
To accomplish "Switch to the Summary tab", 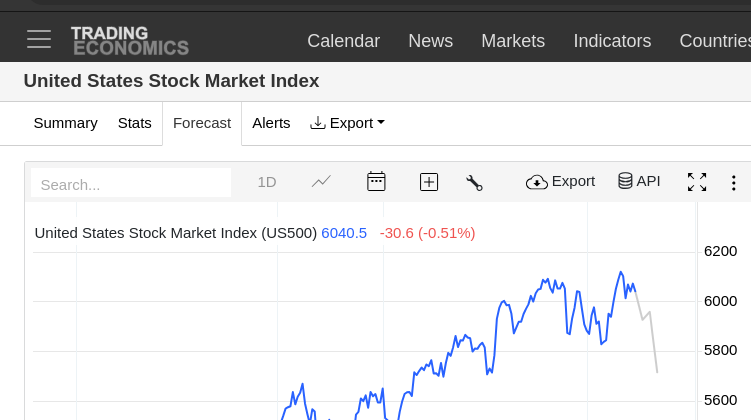I will point(65,123).
